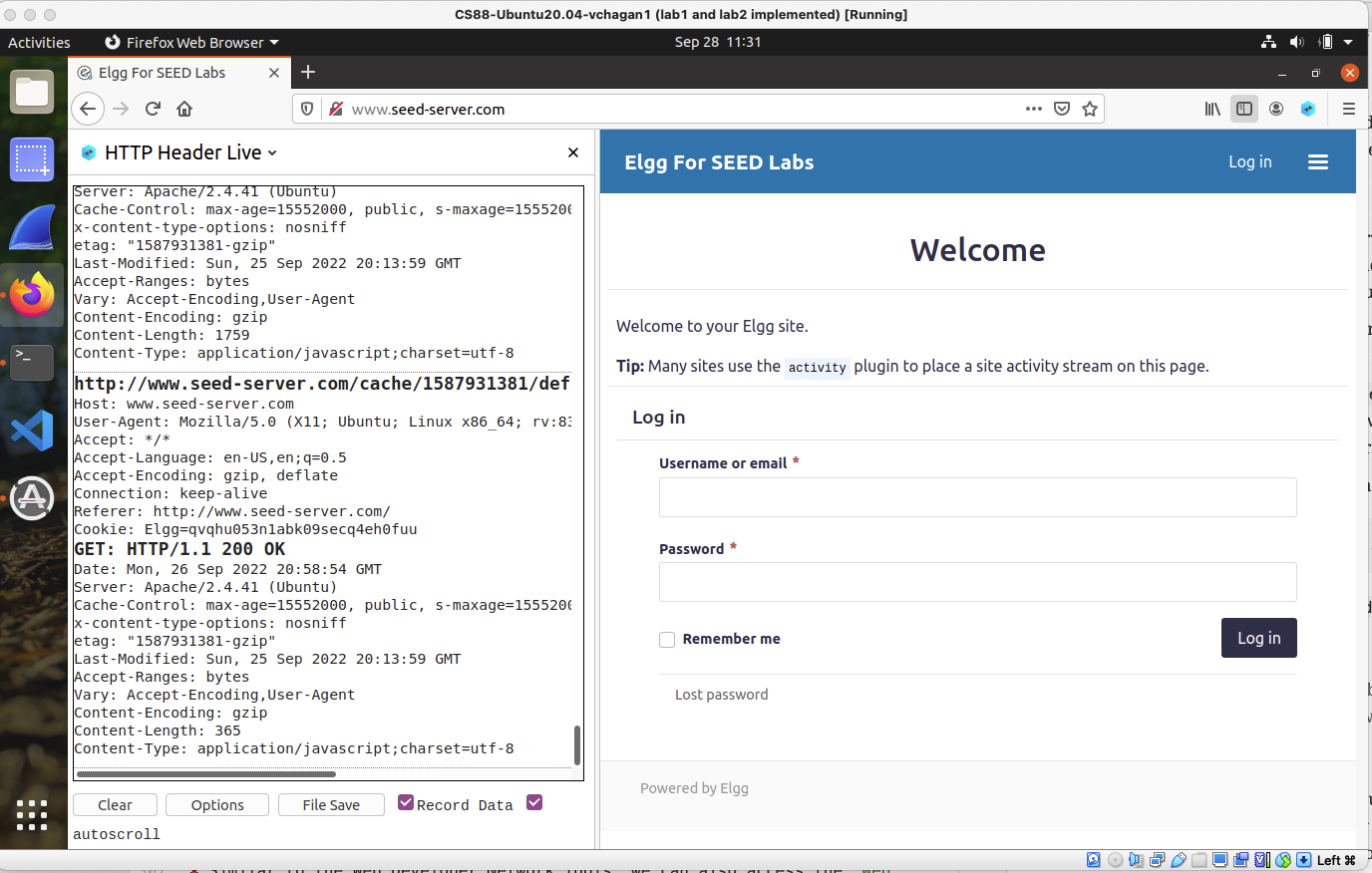Expand the HTTP Header Live sidebar dropdown
This screenshot has height=873, width=1372.
[272, 153]
